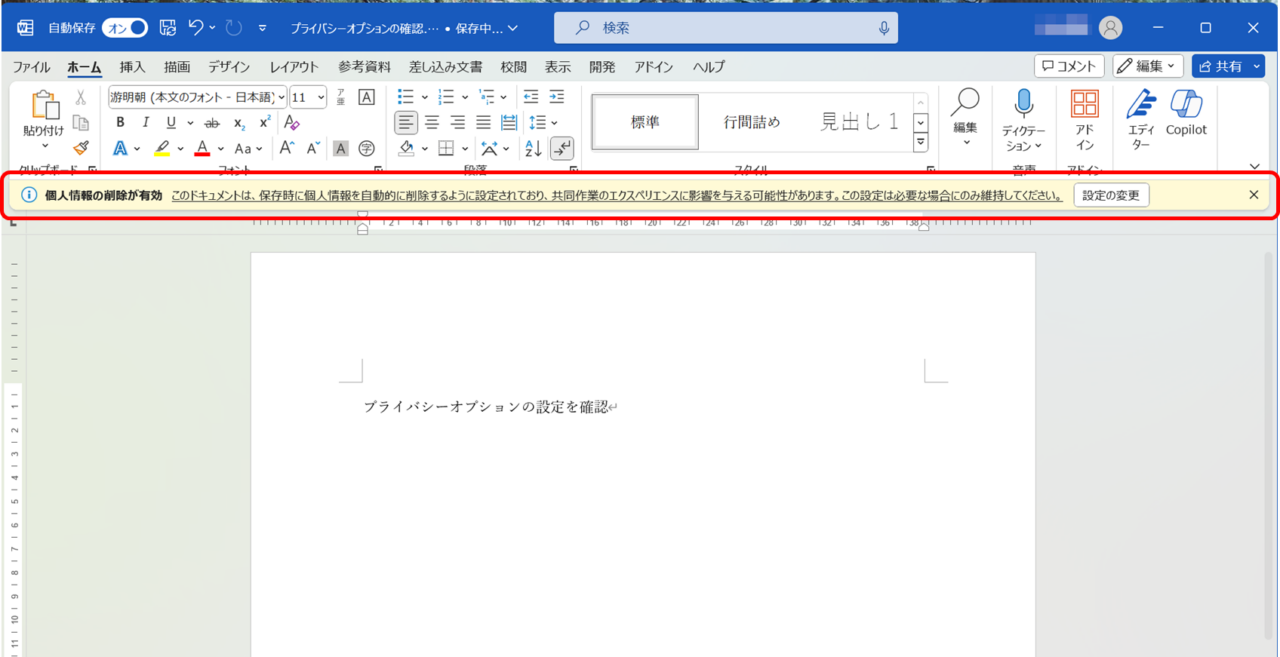1280x657 pixels.
Task: Toggle strikethrough formatting
Action: tap(212, 122)
